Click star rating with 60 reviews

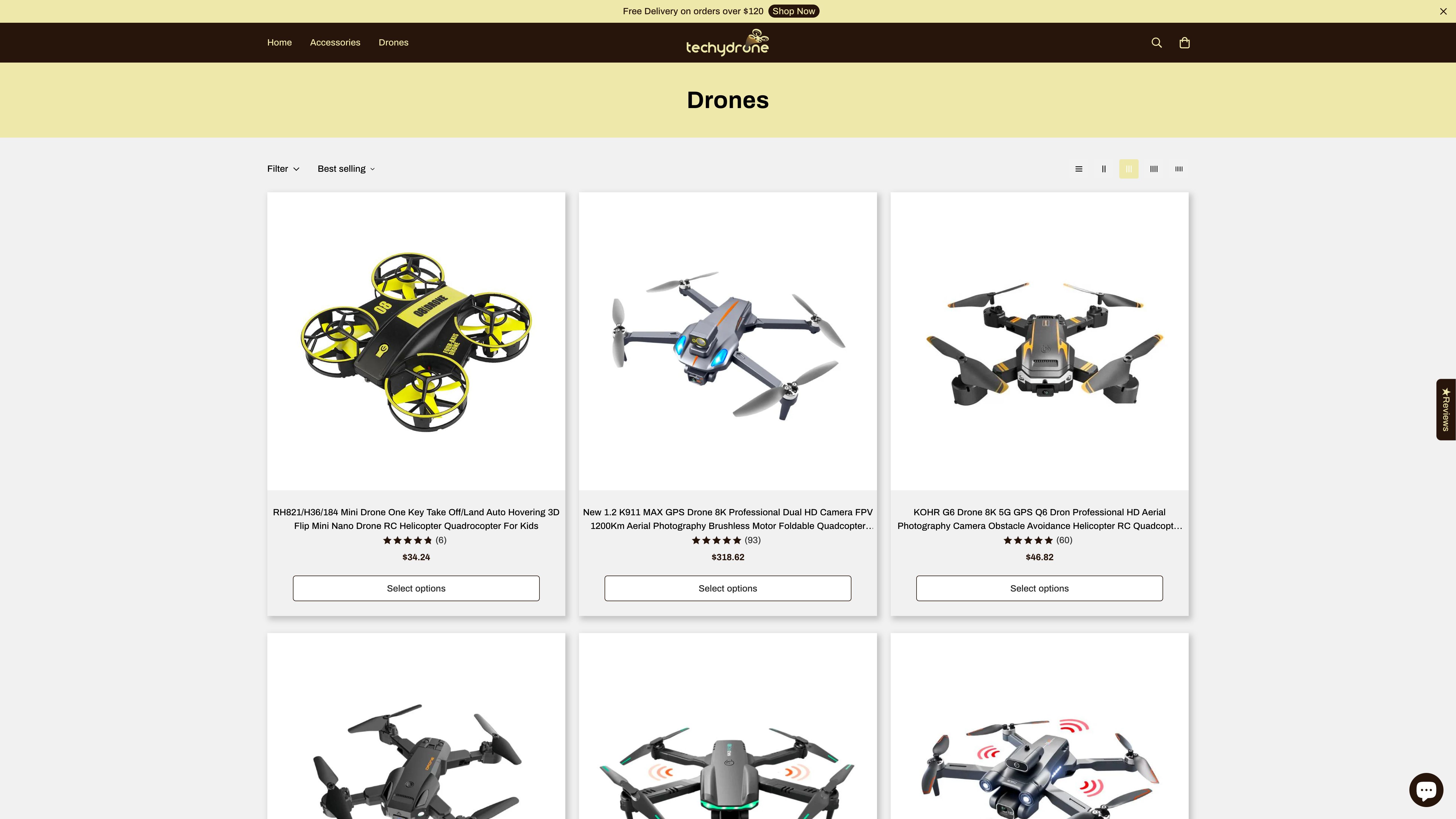click(x=1038, y=540)
